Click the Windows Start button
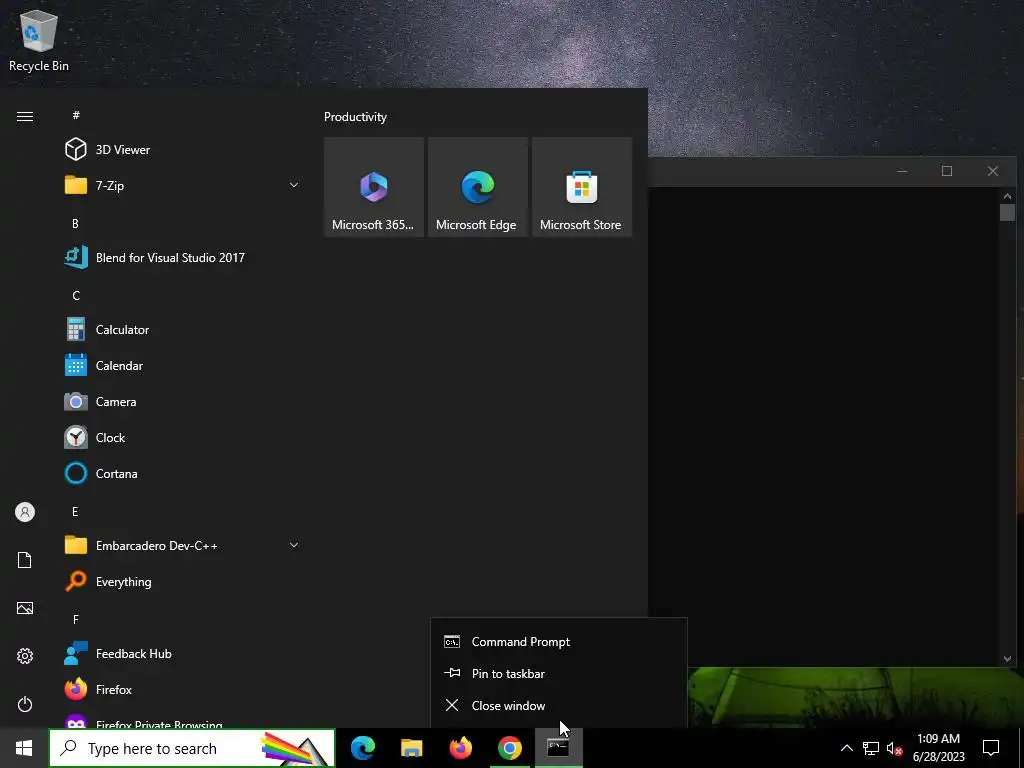This screenshot has height=768, width=1024. tap(24, 748)
